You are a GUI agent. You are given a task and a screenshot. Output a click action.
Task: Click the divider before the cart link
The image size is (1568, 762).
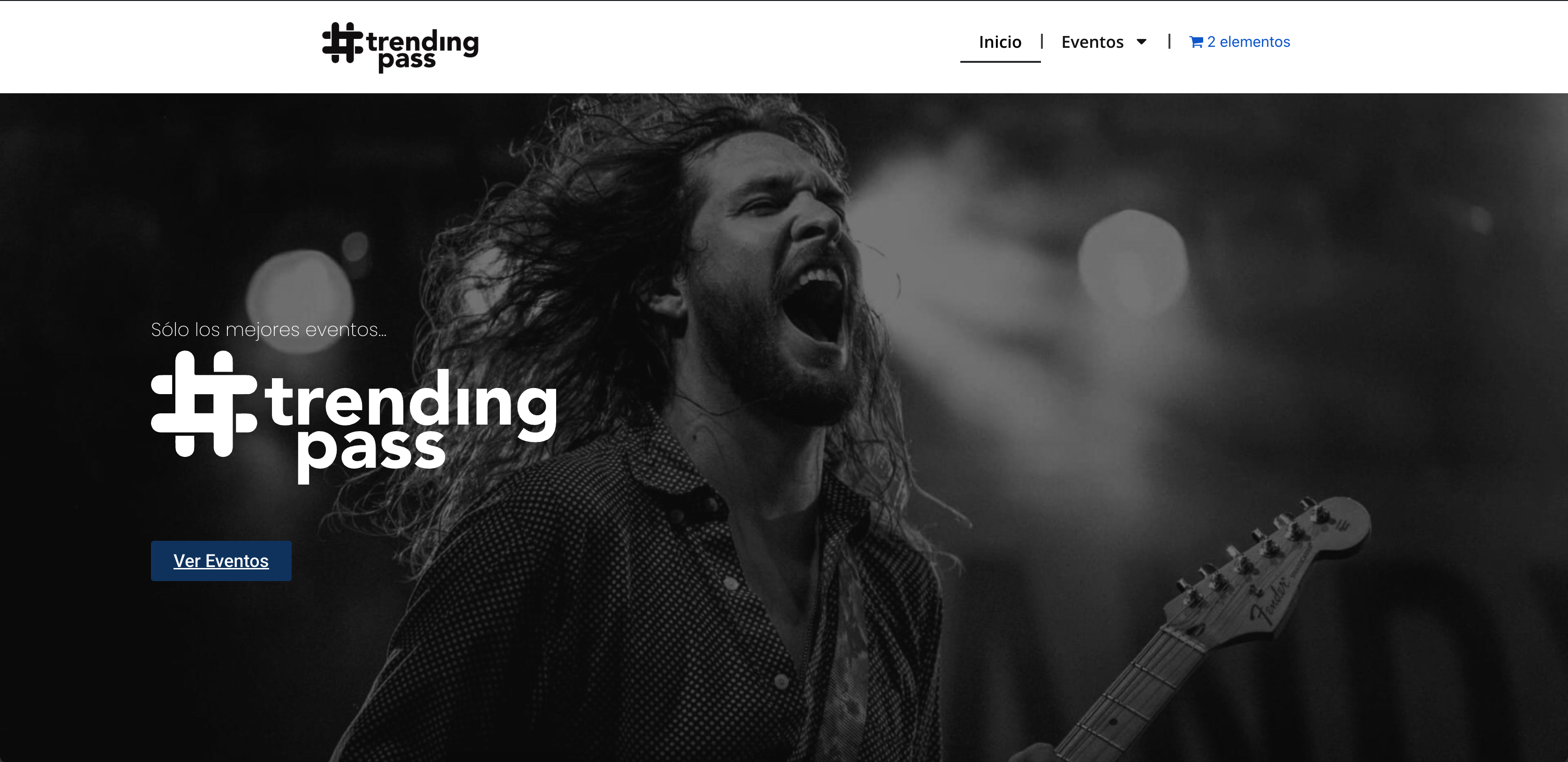pyautogui.click(x=1169, y=41)
